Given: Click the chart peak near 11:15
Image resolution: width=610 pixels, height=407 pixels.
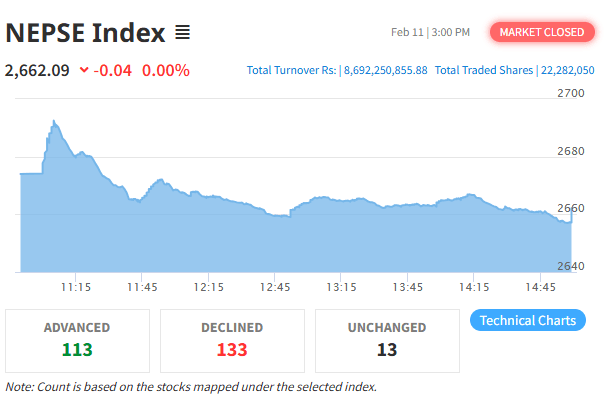Looking at the screenshot, I should tap(53, 122).
